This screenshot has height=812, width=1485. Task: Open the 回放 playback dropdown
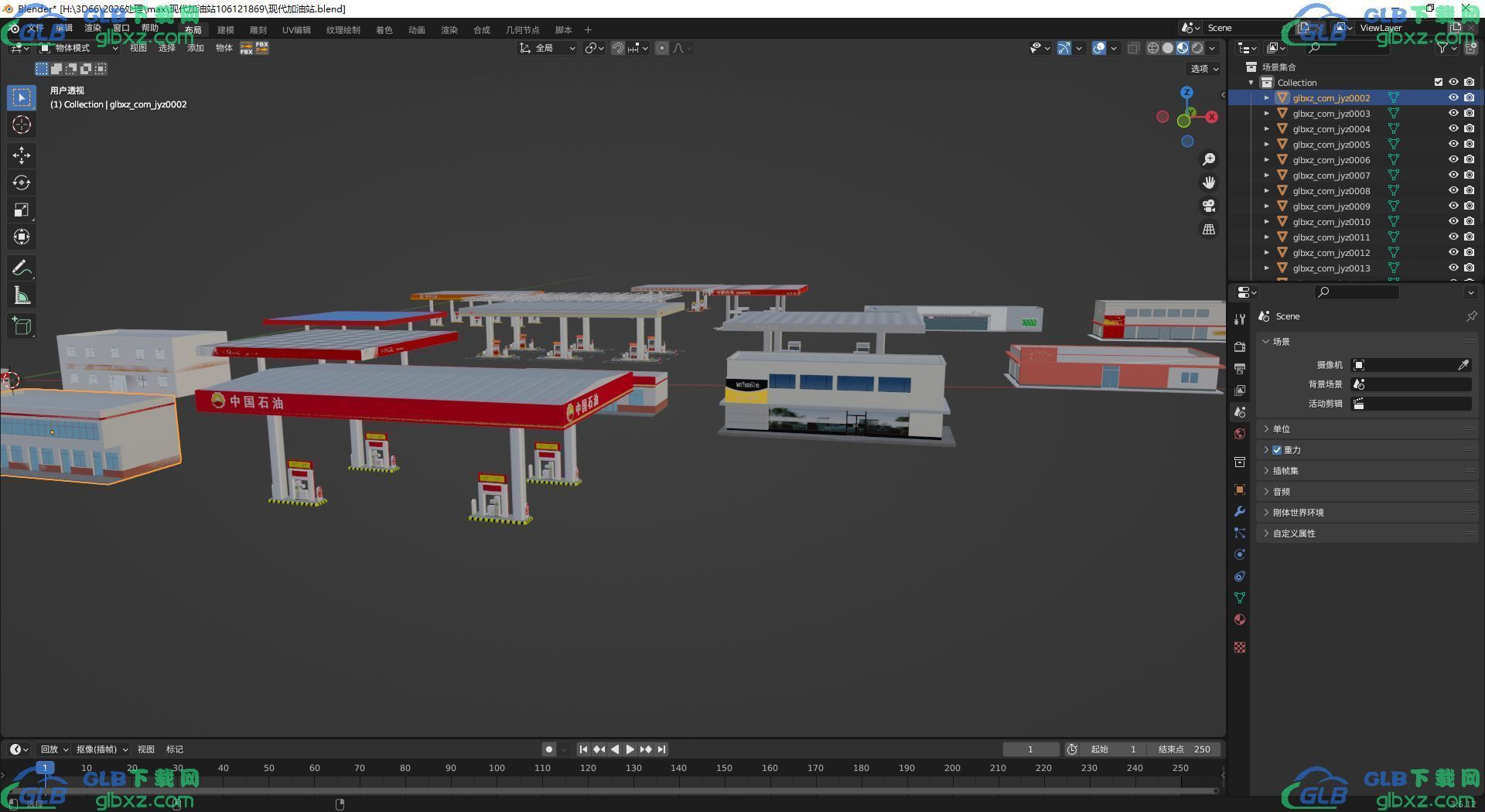tap(54, 749)
